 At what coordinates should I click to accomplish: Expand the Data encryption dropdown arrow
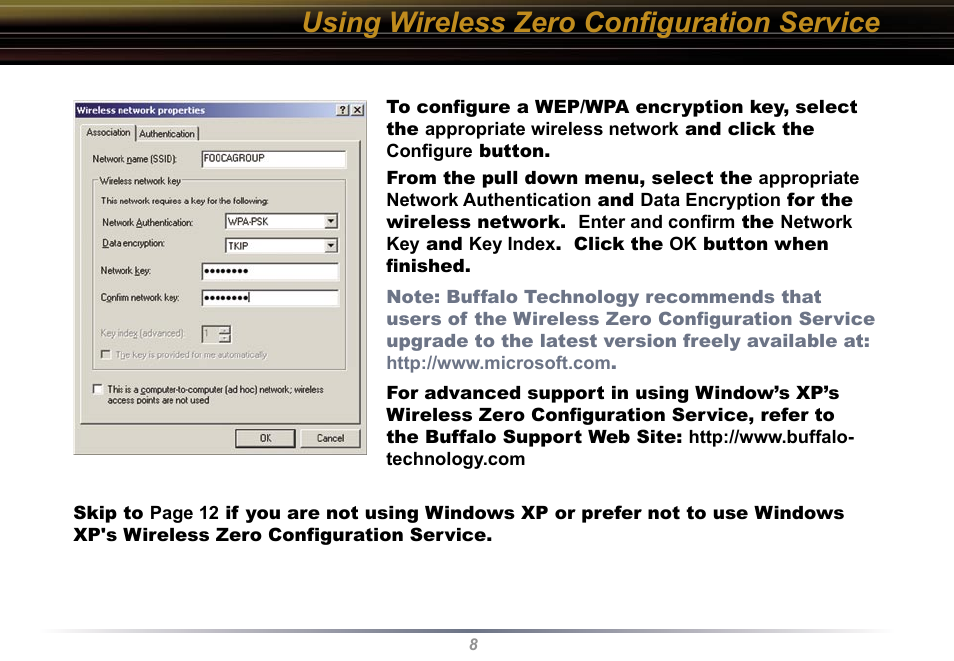[x=331, y=246]
